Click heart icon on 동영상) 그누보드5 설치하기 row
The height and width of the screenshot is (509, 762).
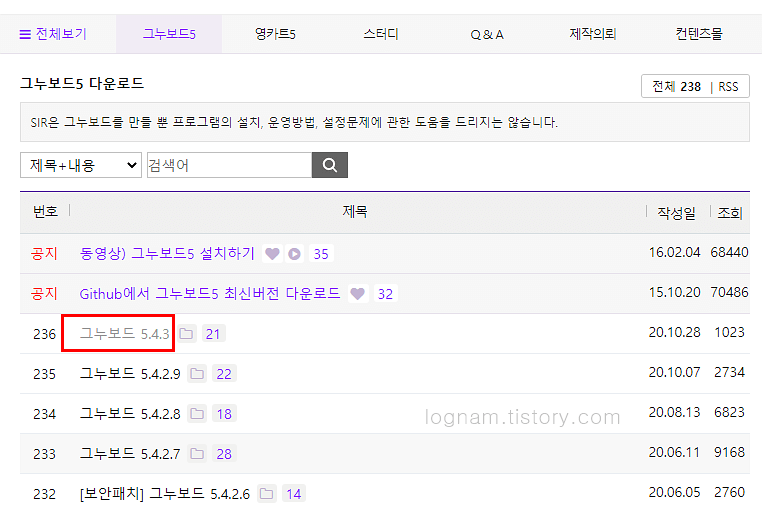click(272, 254)
